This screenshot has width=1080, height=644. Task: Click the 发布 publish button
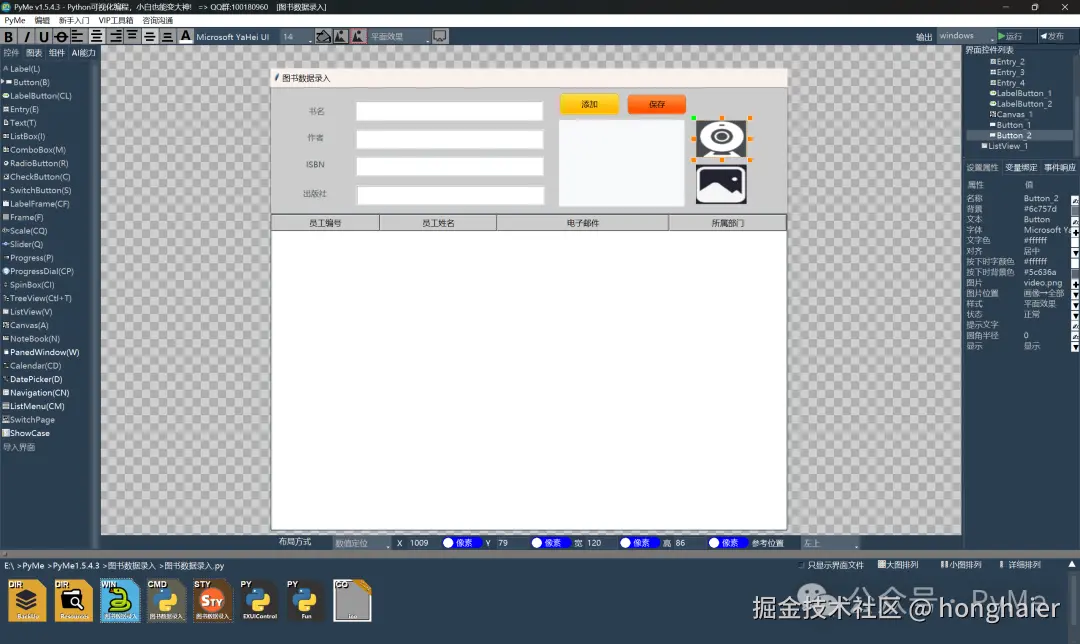(x=1056, y=36)
